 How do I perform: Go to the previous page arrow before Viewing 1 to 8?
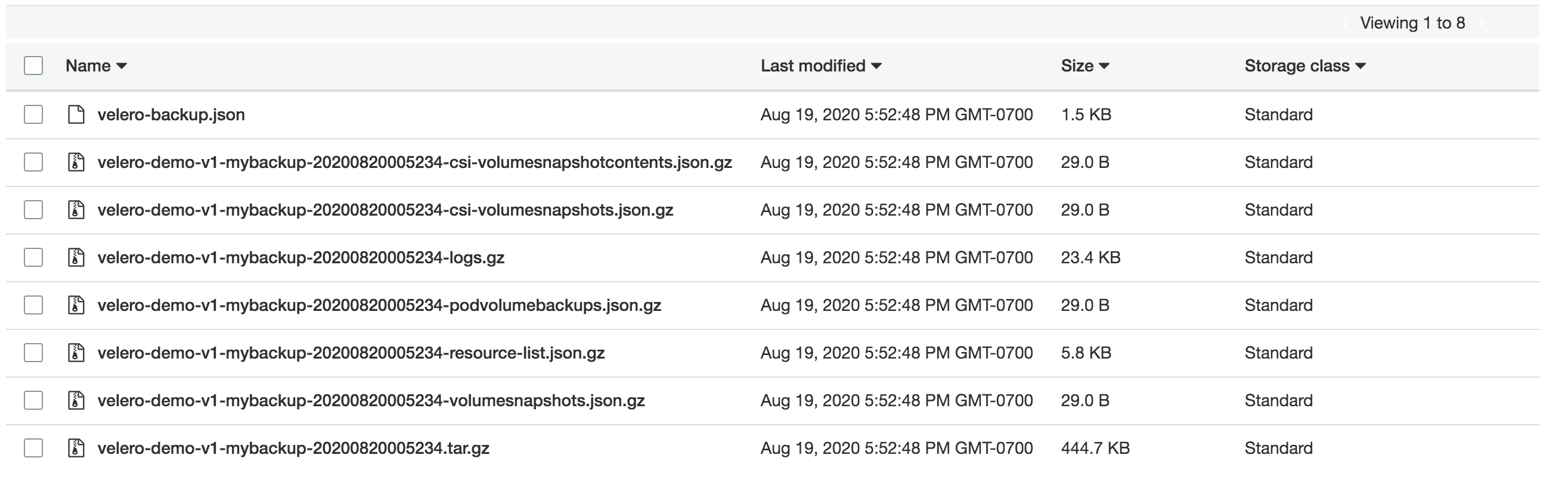(1345, 23)
